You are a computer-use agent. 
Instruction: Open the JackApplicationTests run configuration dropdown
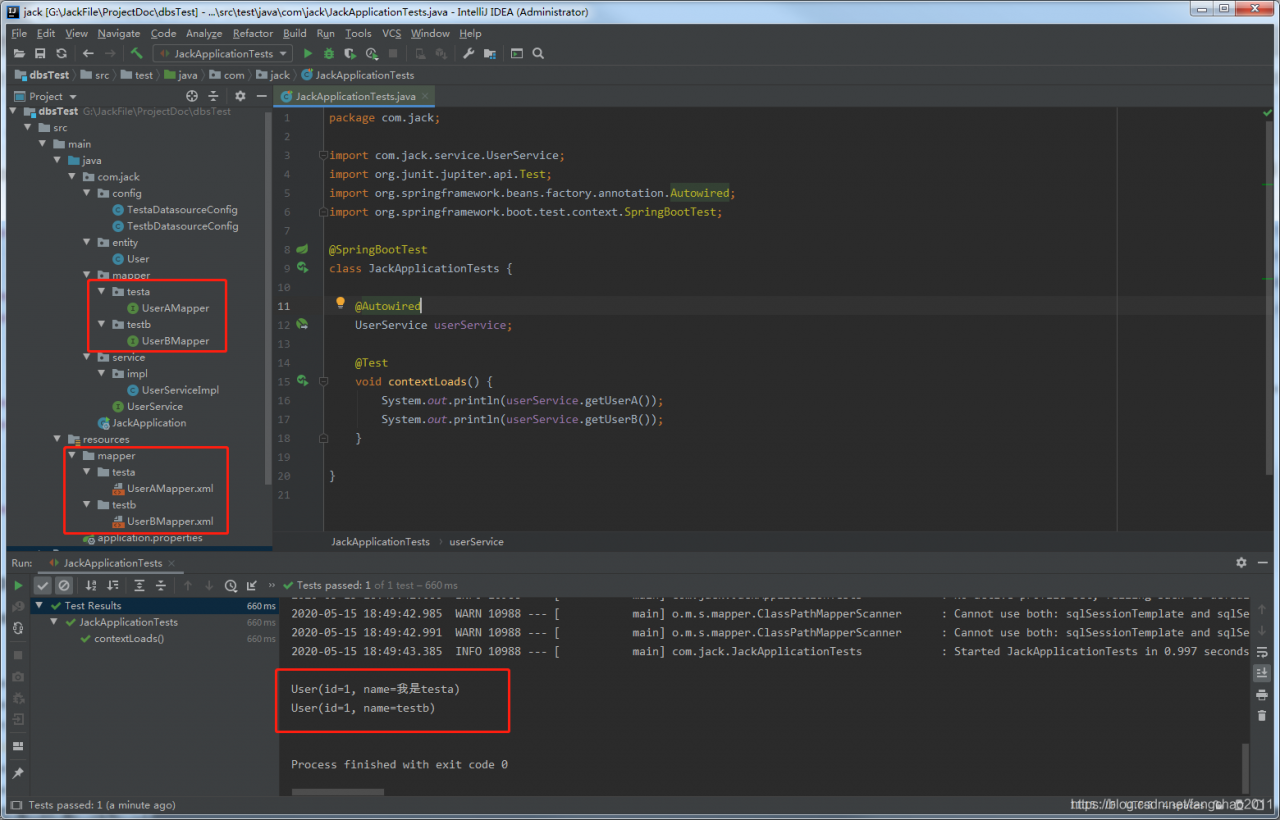(223, 53)
